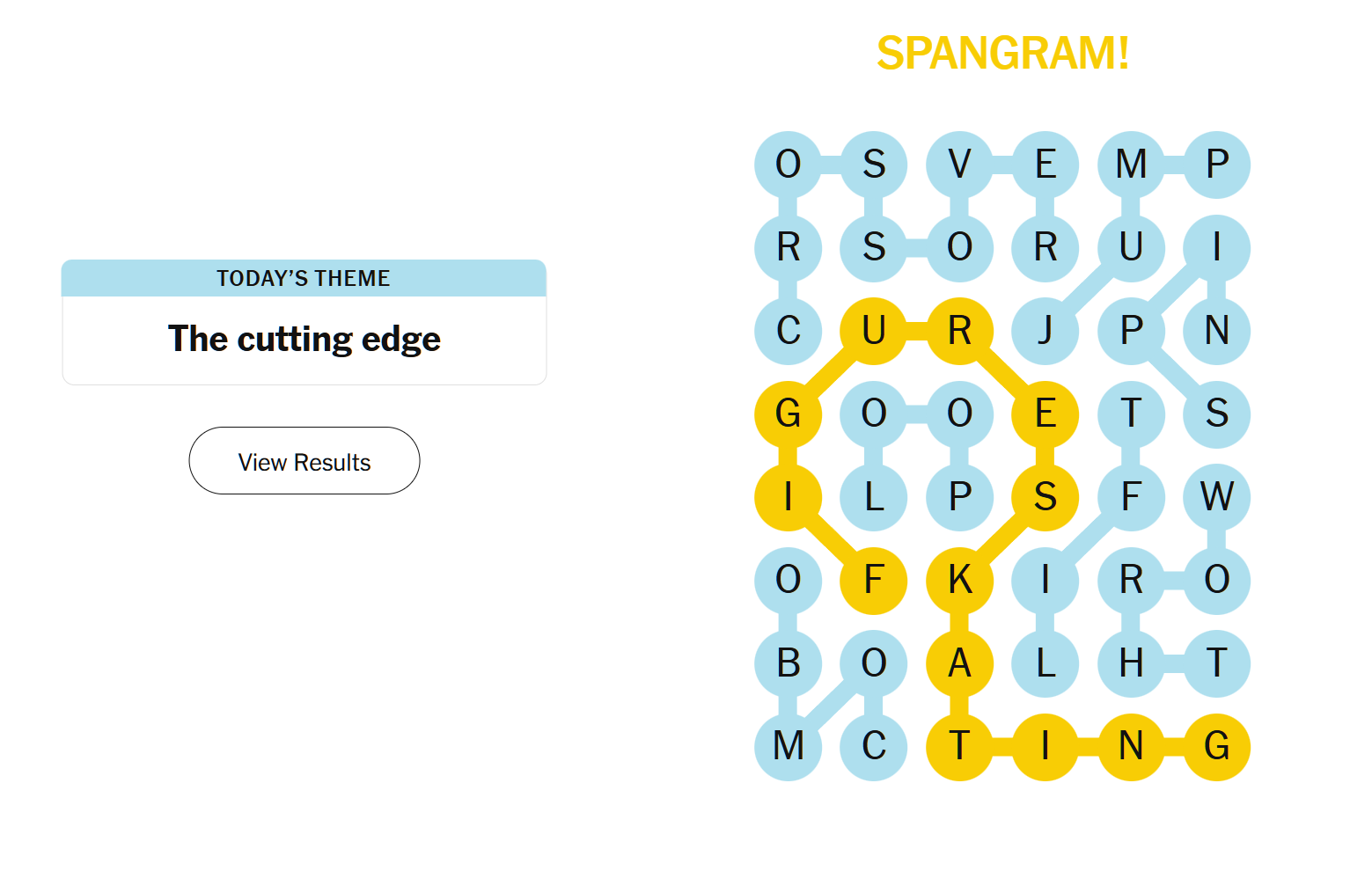The width and height of the screenshot is (1372, 871).
Task: Click the View Results button
Action: click(304, 461)
